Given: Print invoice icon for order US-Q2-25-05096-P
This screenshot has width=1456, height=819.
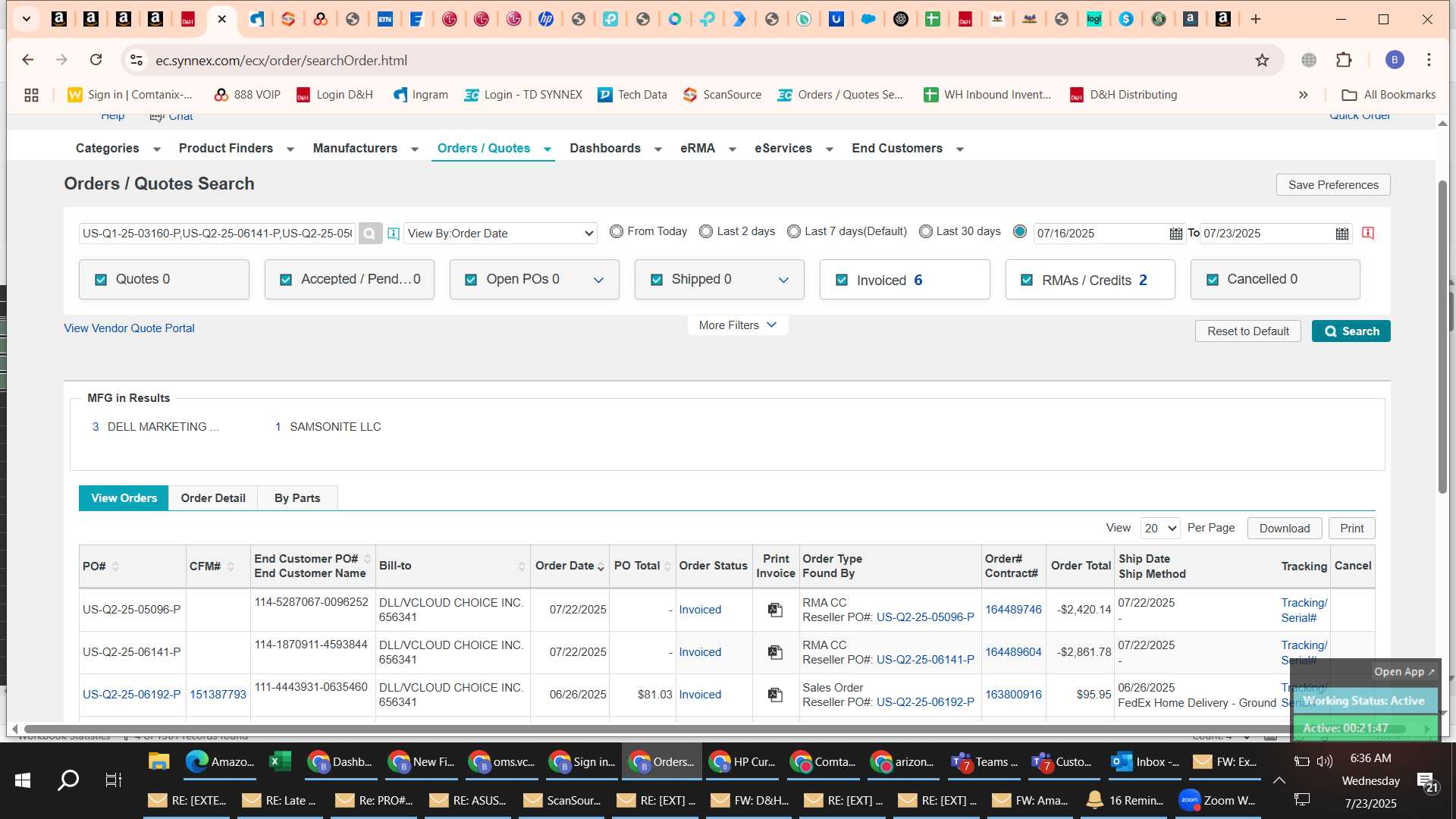Looking at the screenshot, I should pos(775,610).
